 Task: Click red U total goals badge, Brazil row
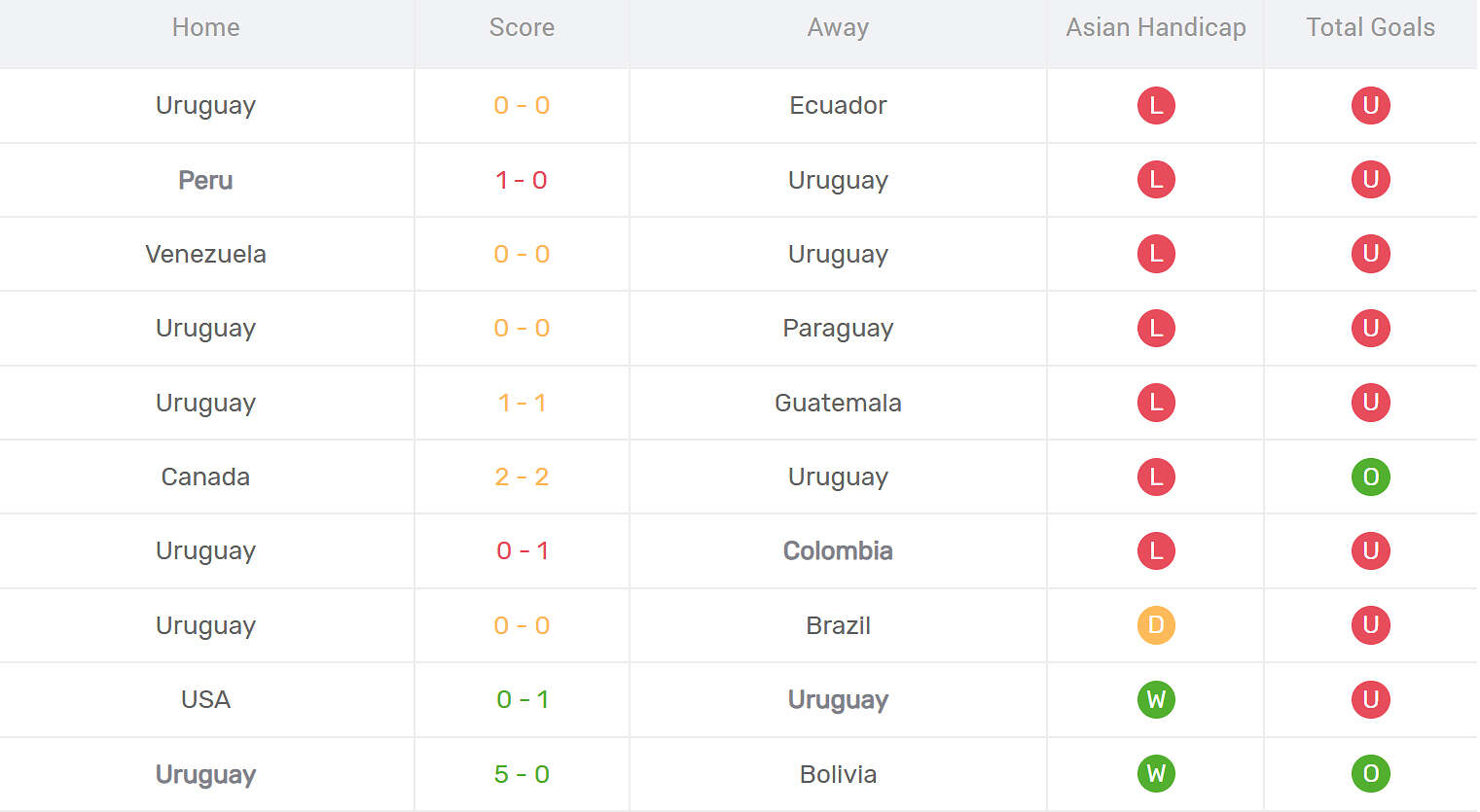(x=1370, y=625)
